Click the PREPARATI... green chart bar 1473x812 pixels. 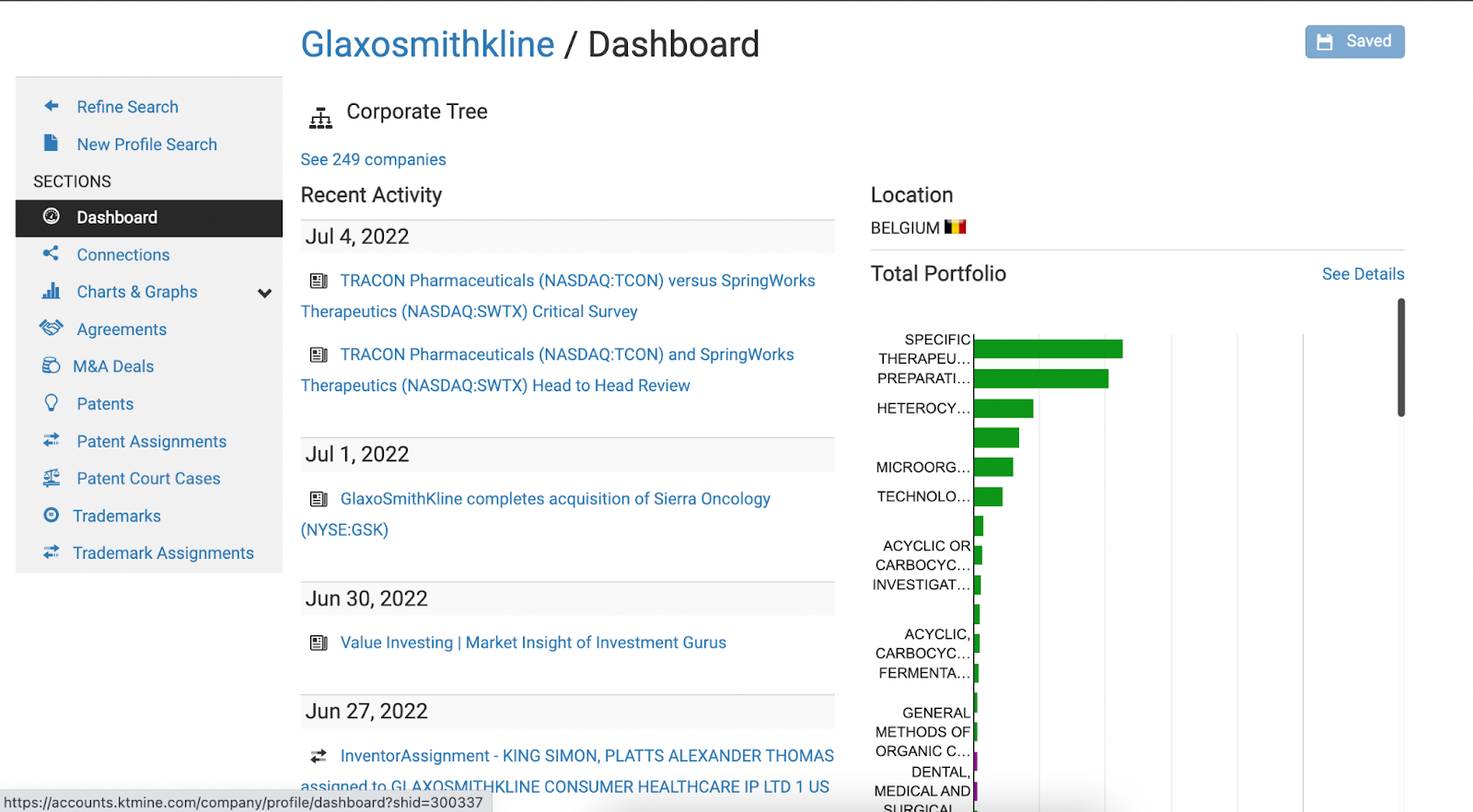click(1041, 378)
